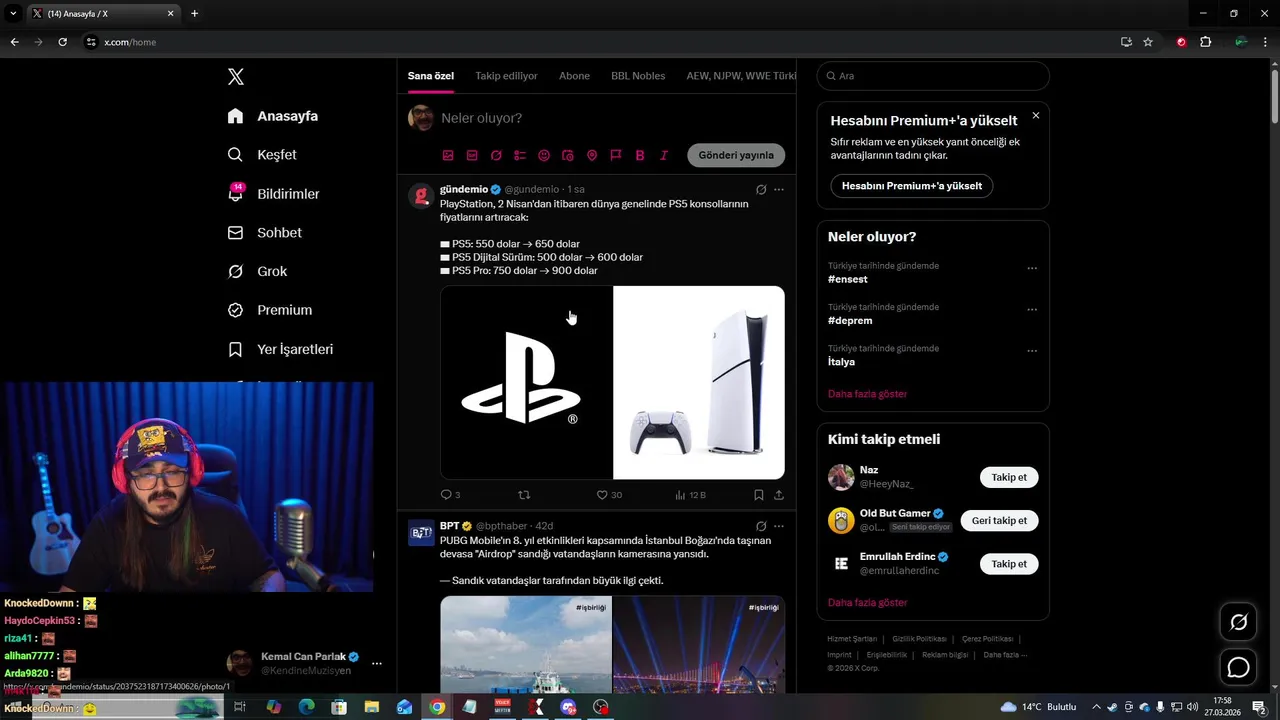The width and height of the screenshot is (1280, 720).
Task: View the 12 B views analytics on gündemio post
Action: (x=691, y=495)
